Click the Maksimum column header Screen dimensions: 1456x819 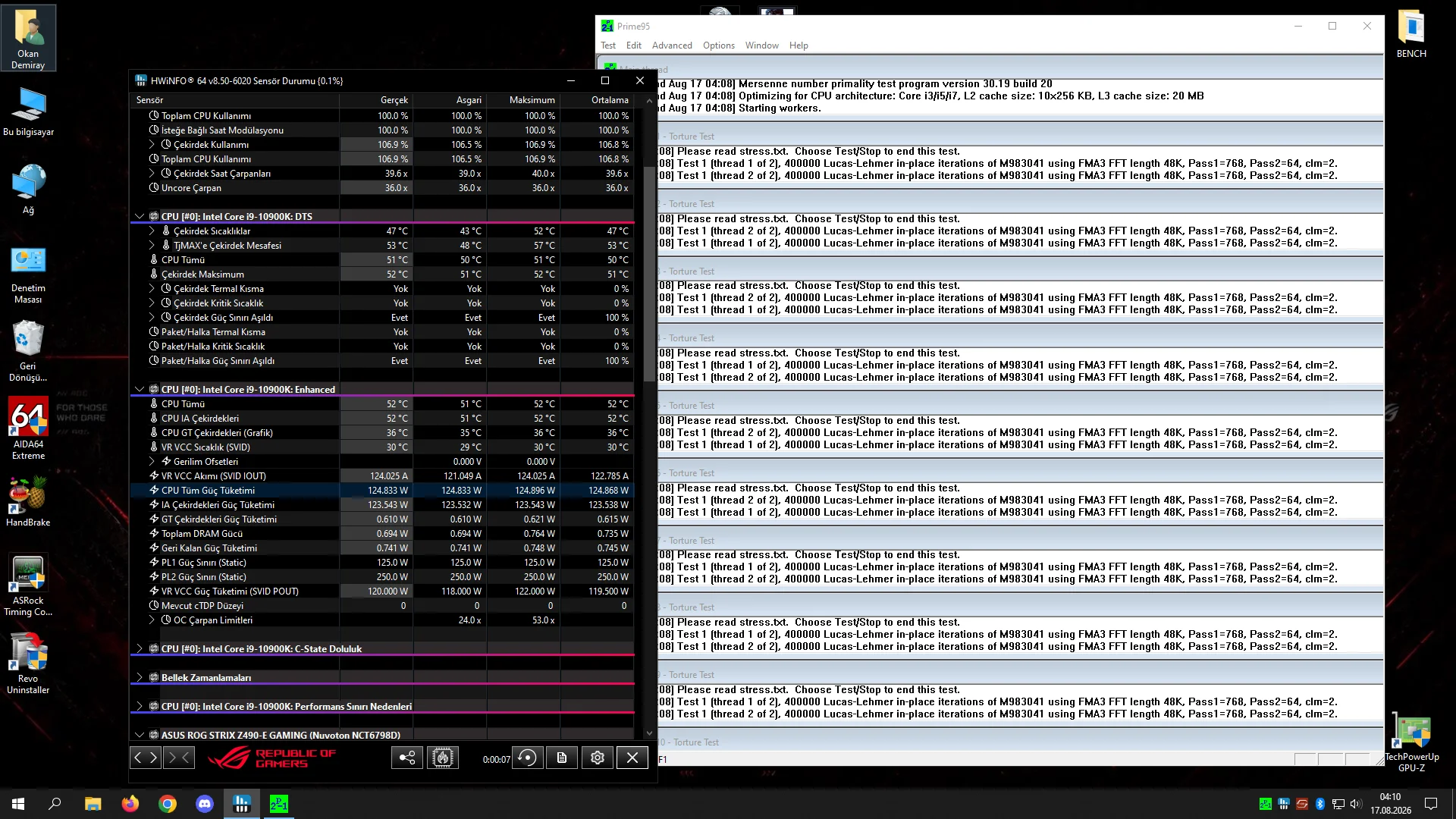point(523,100)
